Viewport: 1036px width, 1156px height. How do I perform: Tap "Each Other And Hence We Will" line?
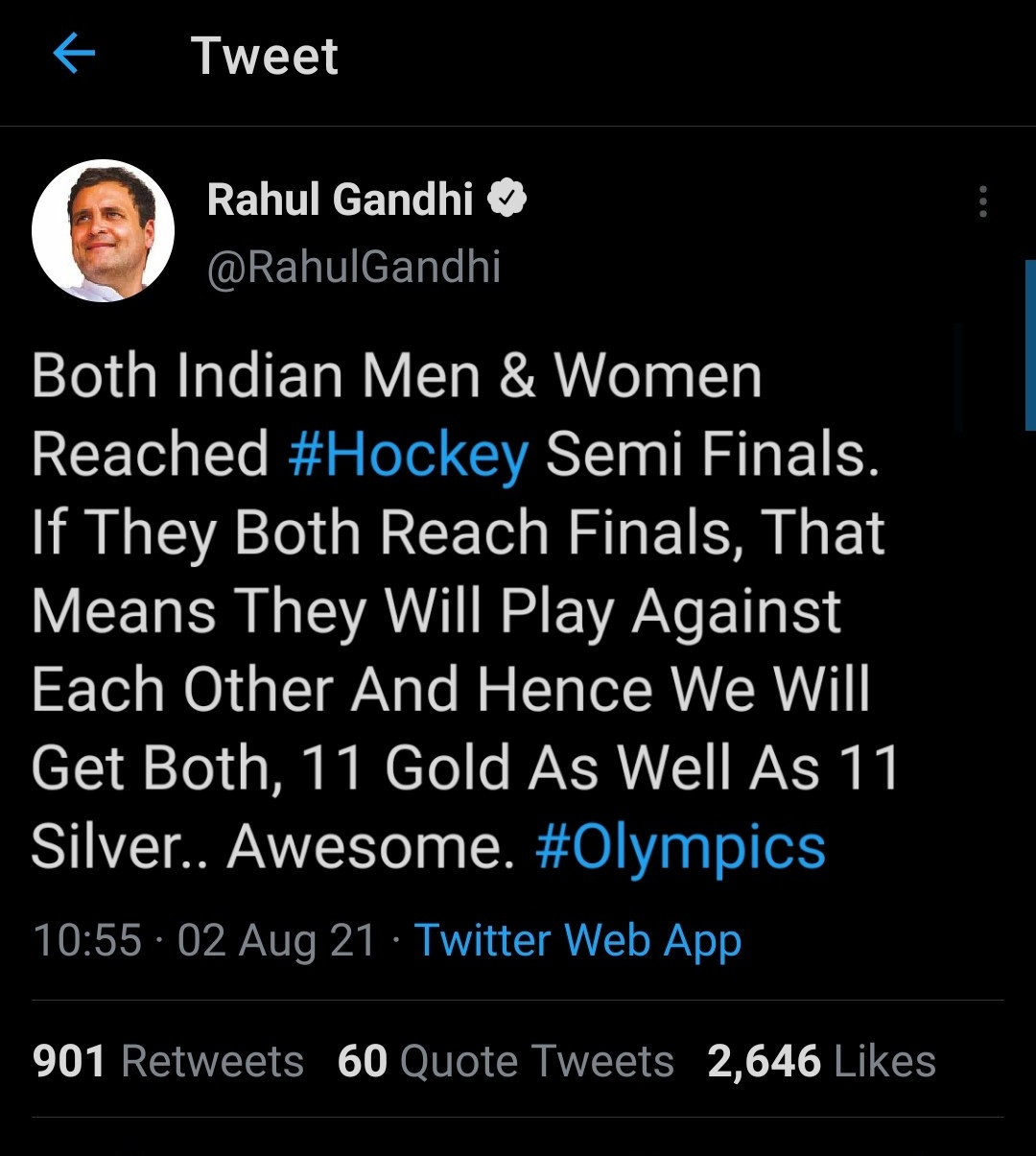pos(451,691)
